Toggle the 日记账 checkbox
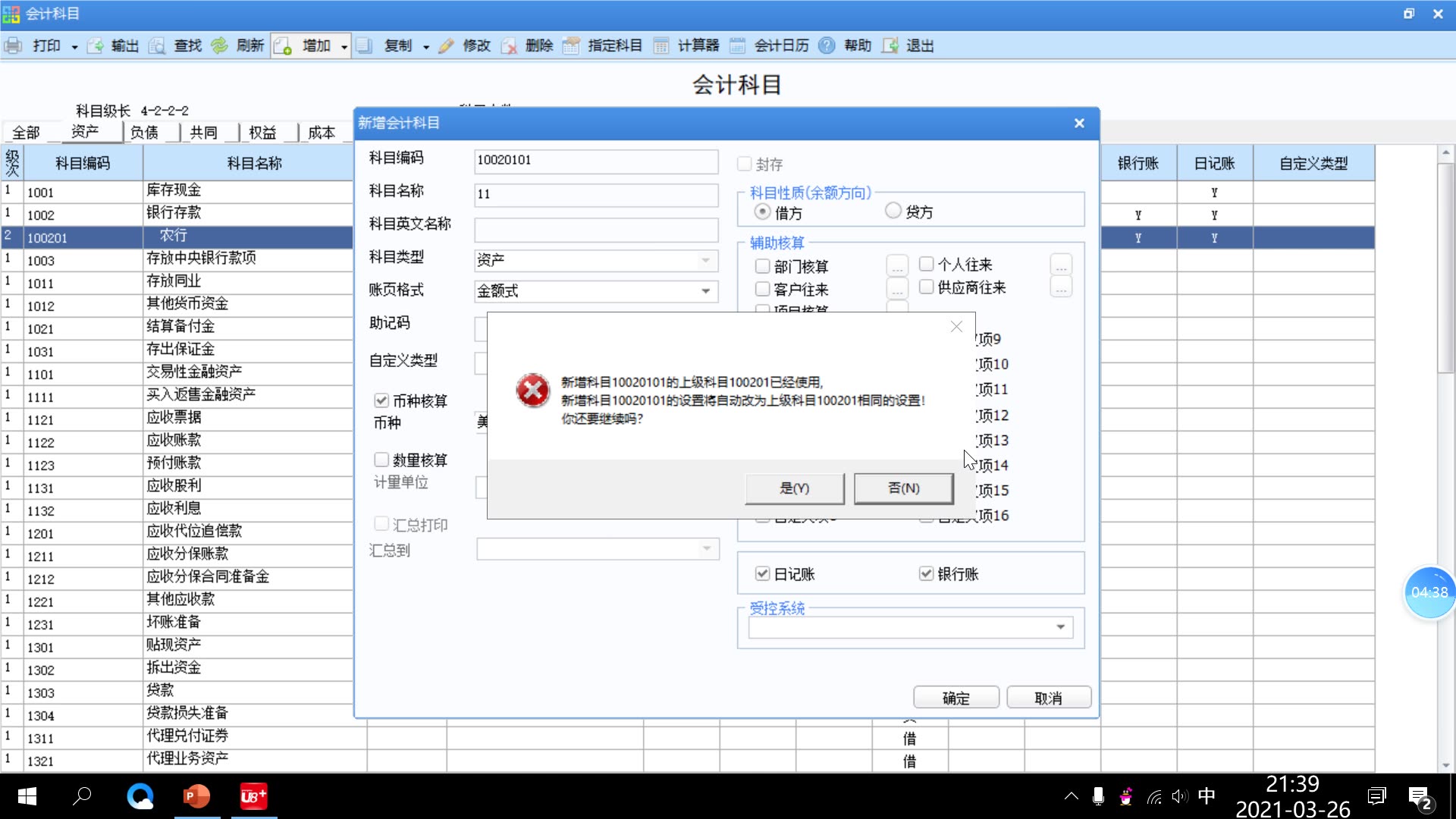The width and height of the screenshot is (1456, 819). pyautogui.click(x=763, y=574)
